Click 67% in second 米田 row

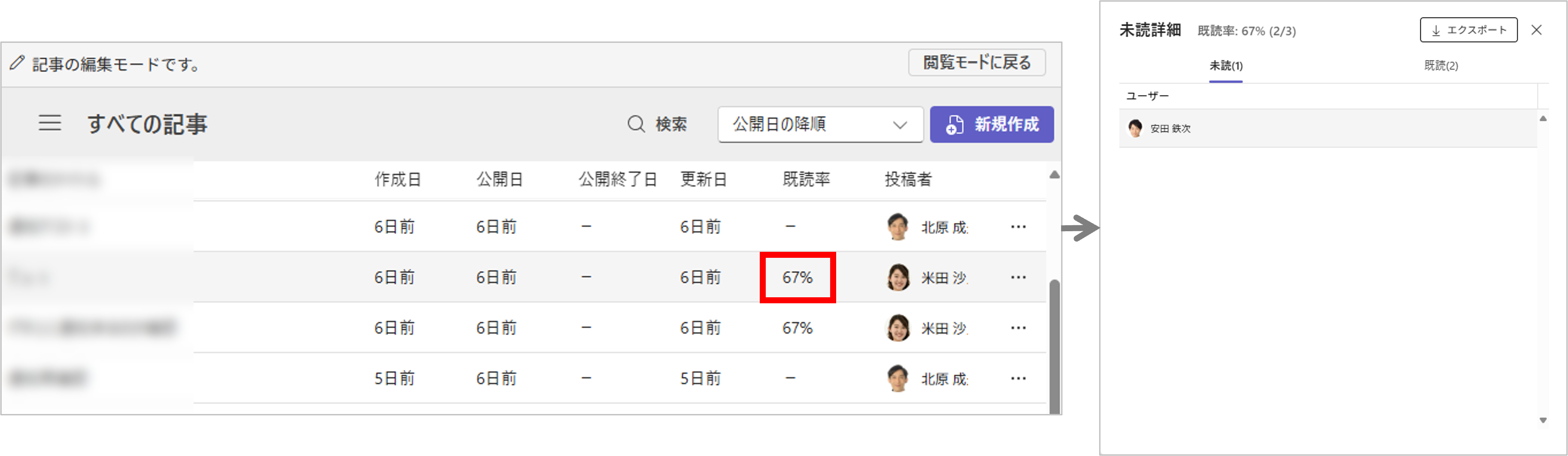pos(798,328)
